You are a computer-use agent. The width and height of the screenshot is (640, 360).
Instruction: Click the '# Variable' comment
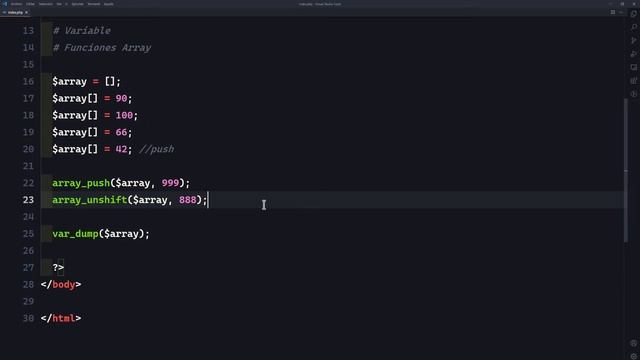coord(82,31)
